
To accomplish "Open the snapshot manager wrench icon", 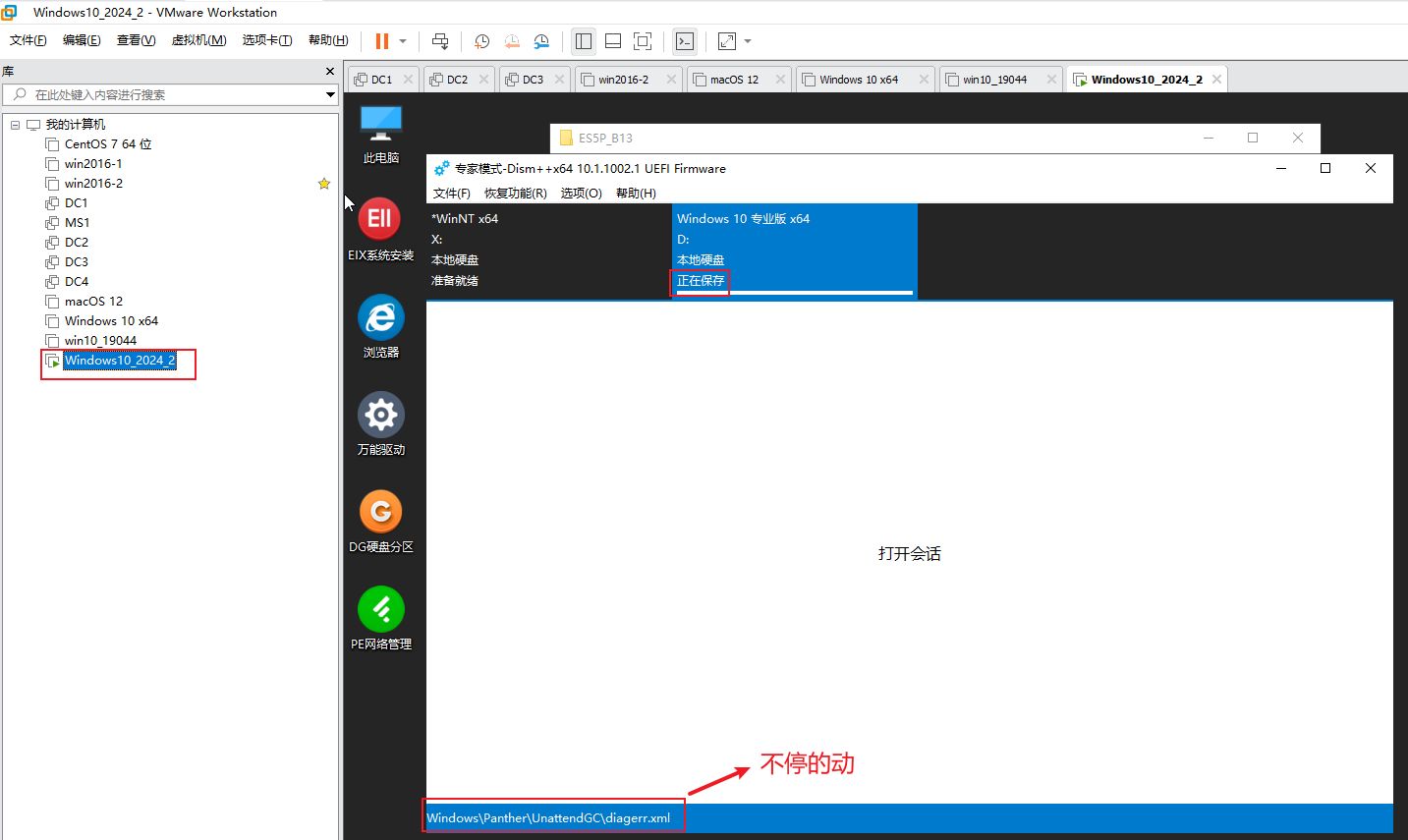I will (541, 41).
